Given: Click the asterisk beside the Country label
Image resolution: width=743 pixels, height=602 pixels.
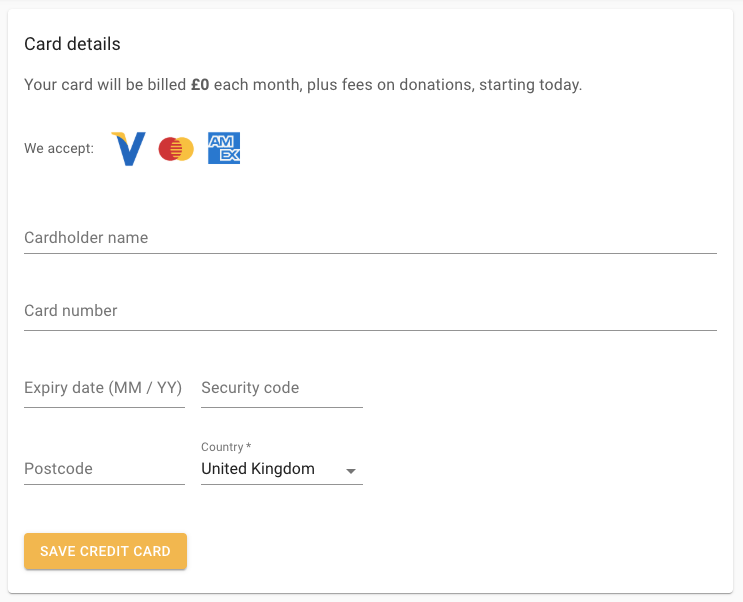Looking at the screenshot, I should (249, 447).
